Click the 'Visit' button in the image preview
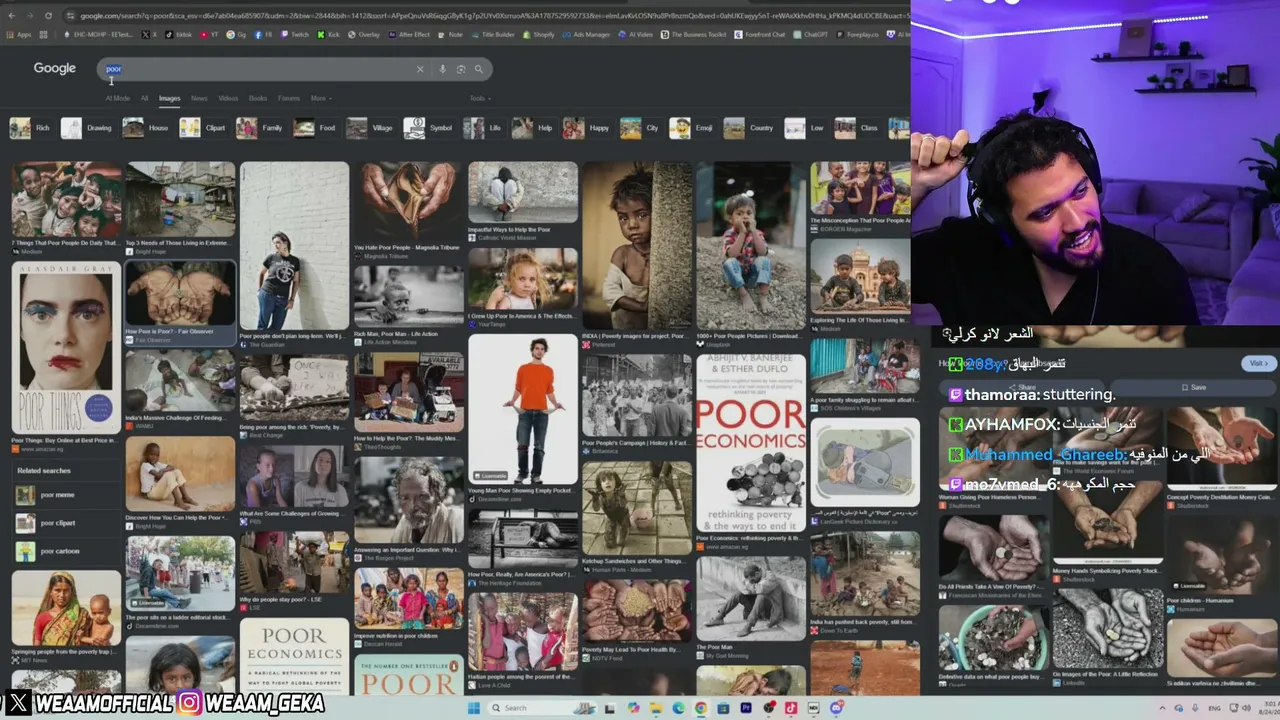The height and width of the screenshot is (720, 1280). tap(1257, 363)
